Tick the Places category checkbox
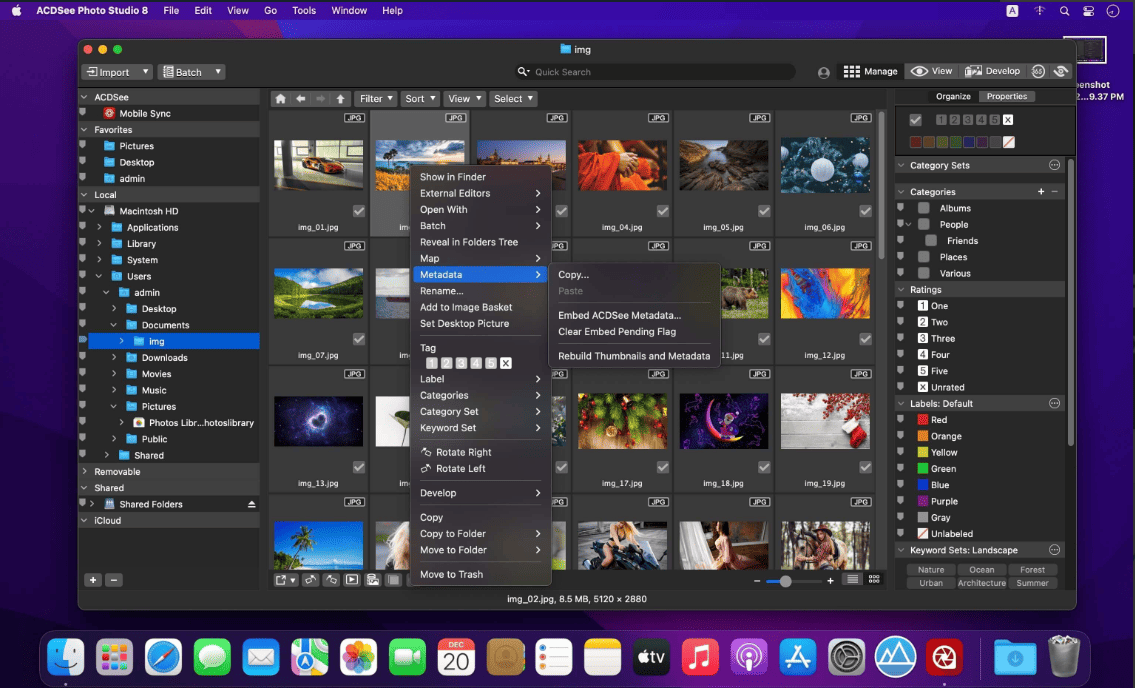 [924, 257]
